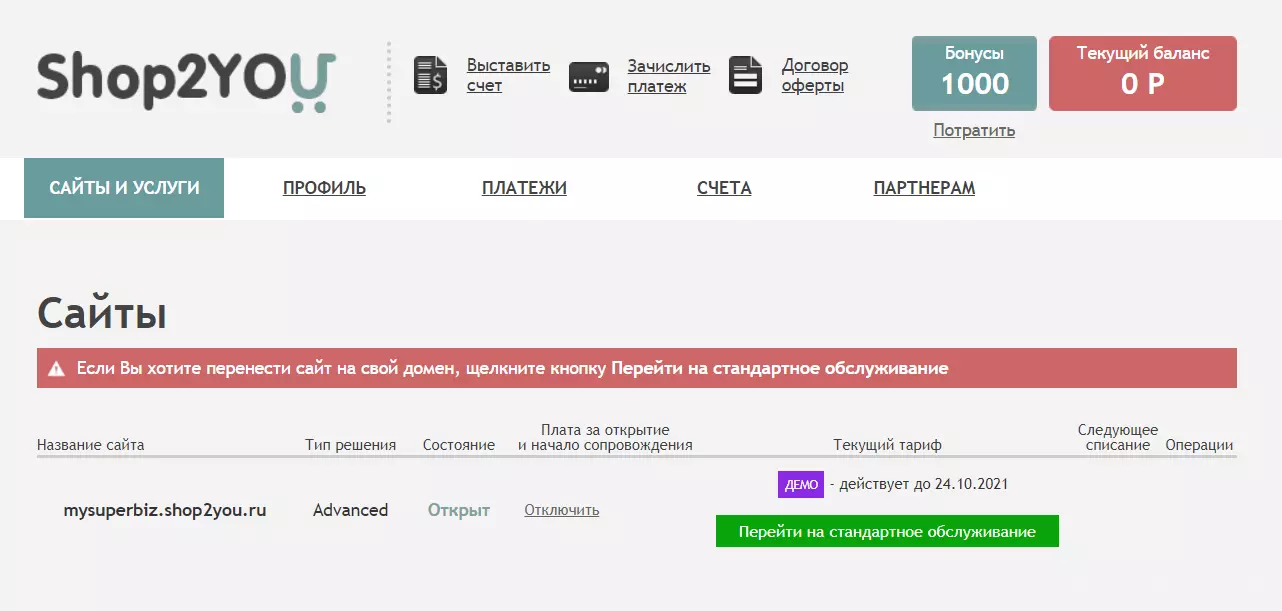Click the mysuperbiz.shop2you.ru site name
The image size is (1282, 611).
[x=165, y=510]
